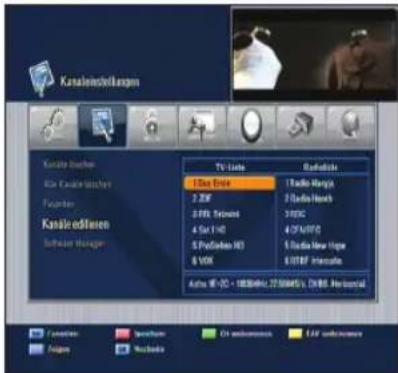The height and width of the screenshot is (373, 398).
Task: Open the gears settings icon tab
Action: coord(53,127)
